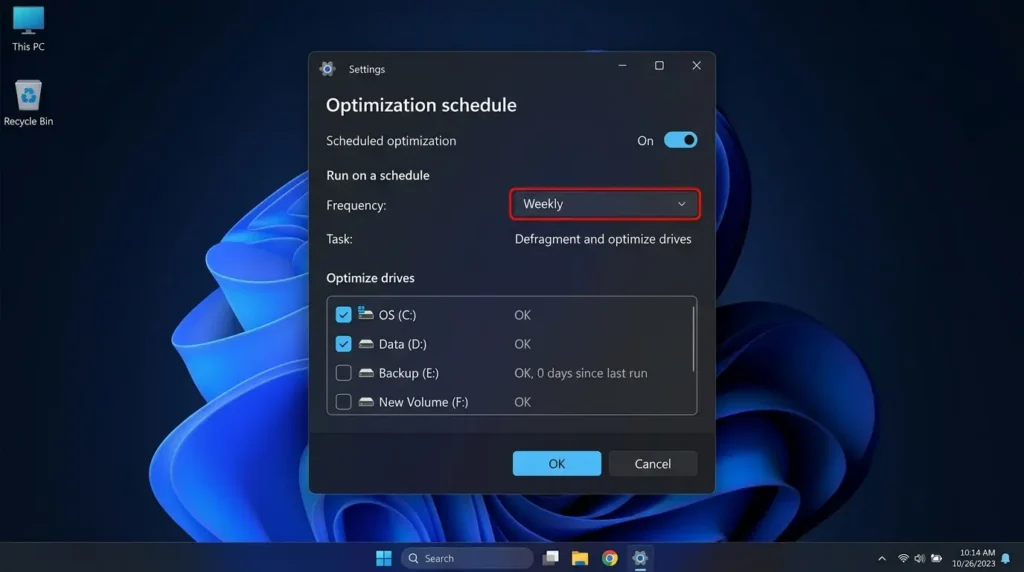
Task: Click the "On" label beside the toggle
Action: 645,141
